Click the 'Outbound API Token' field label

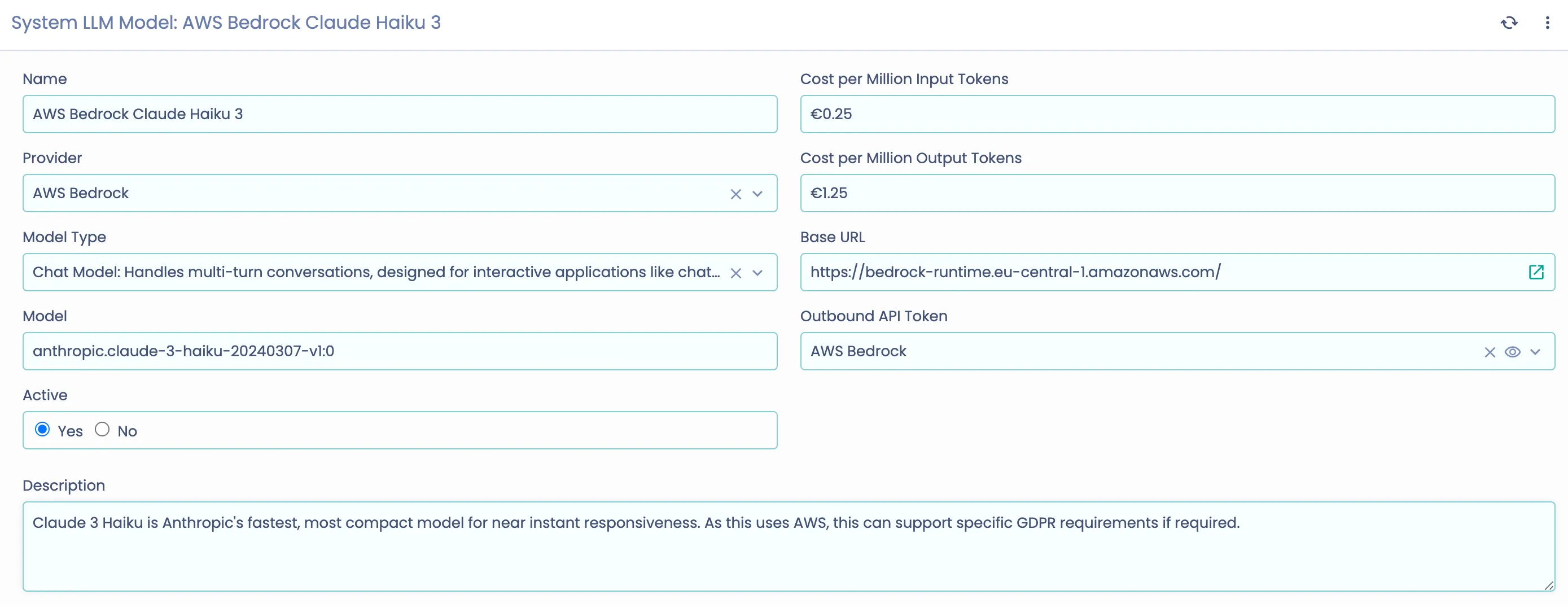(x=874, y=317)
